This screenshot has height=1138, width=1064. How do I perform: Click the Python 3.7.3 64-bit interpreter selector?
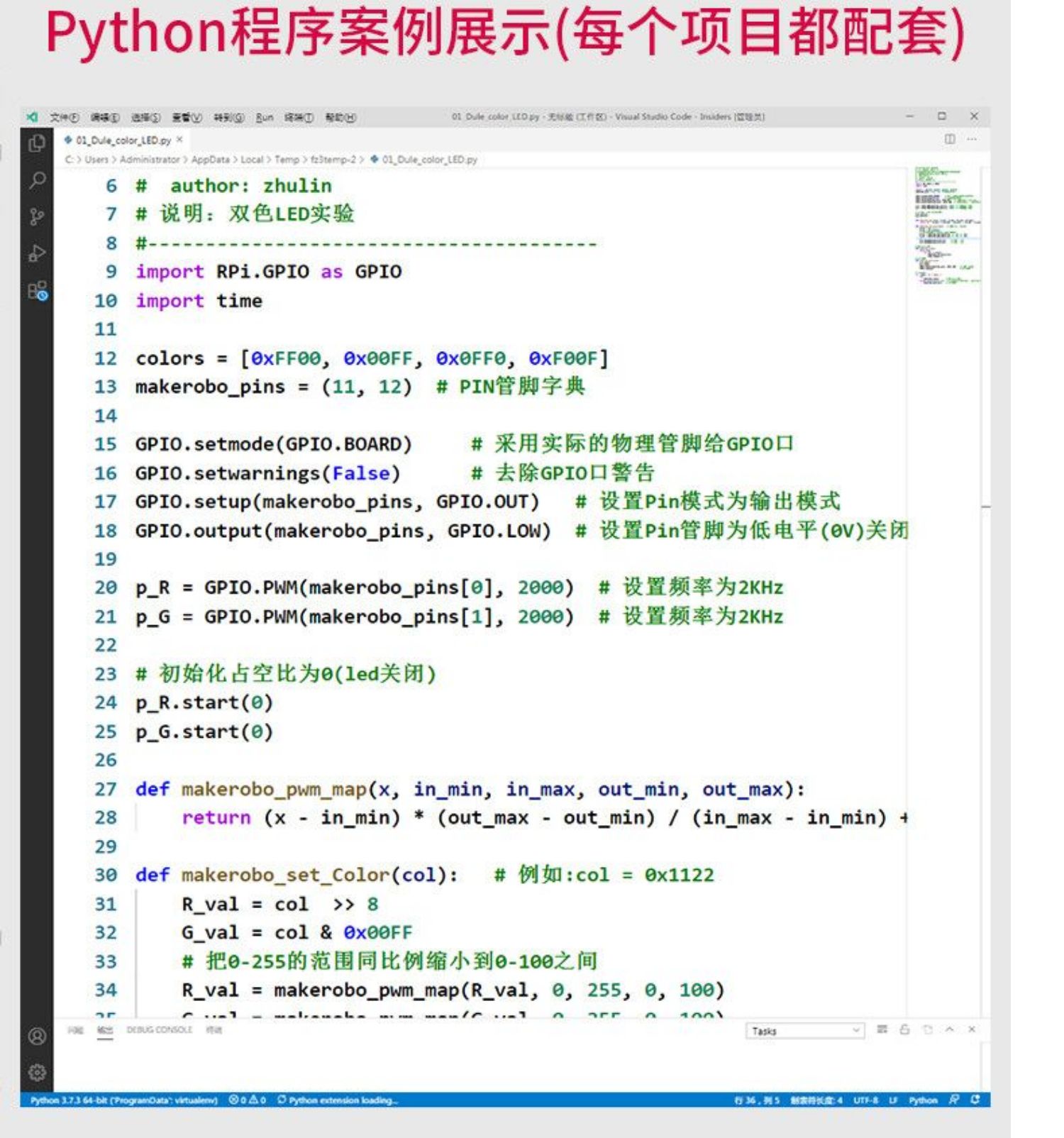[x=124, y=1100]
